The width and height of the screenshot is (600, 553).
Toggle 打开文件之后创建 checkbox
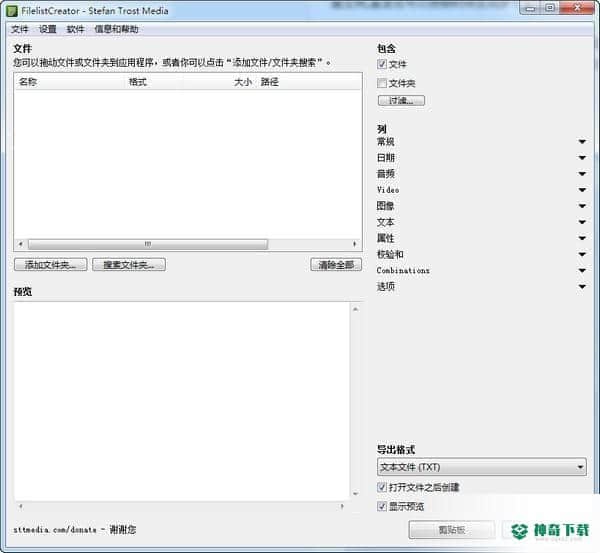[382, 487]
